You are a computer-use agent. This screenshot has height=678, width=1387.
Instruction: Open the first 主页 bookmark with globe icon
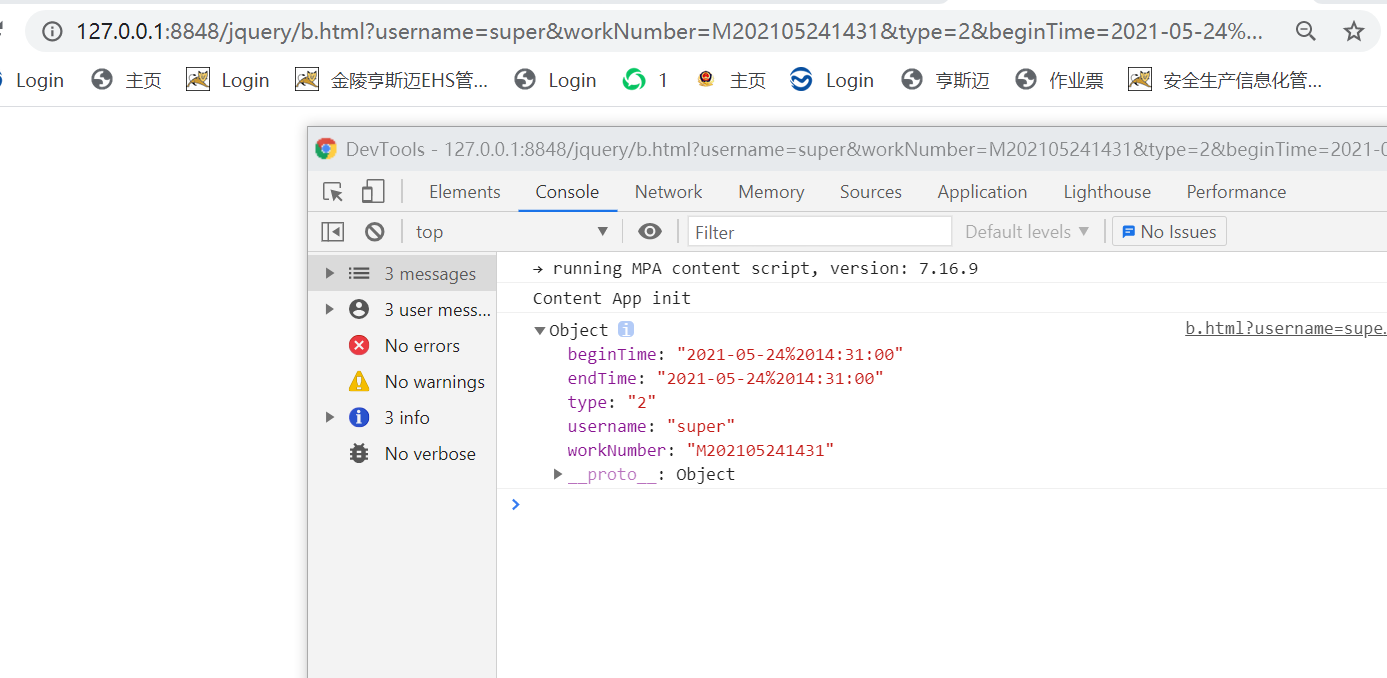pyautogui.click(x=126, y=80)
